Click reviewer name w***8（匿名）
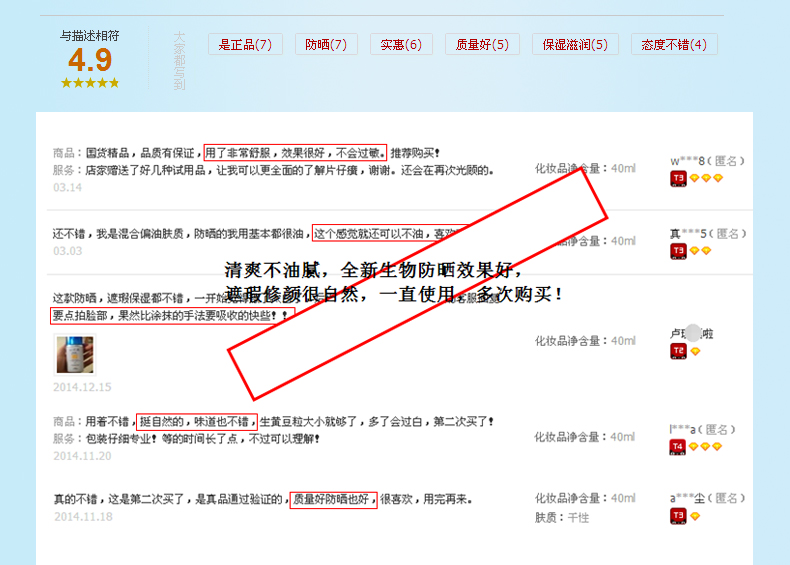Image resolution: width=790 pixels, height=565 pixels. [x=708, y=160]
